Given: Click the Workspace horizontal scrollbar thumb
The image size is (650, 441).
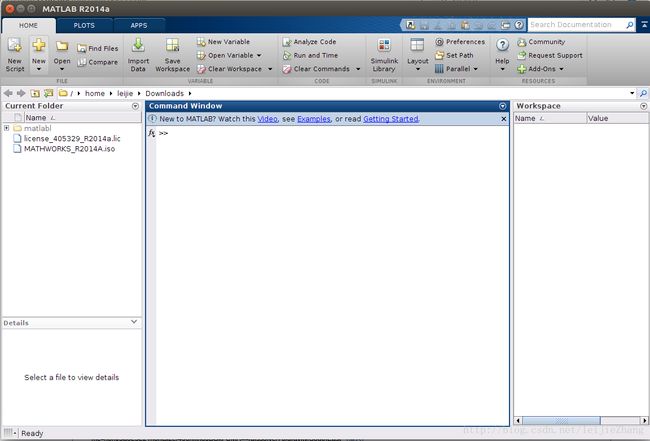Looking at the screenshot, I should (x=561, y=420).
